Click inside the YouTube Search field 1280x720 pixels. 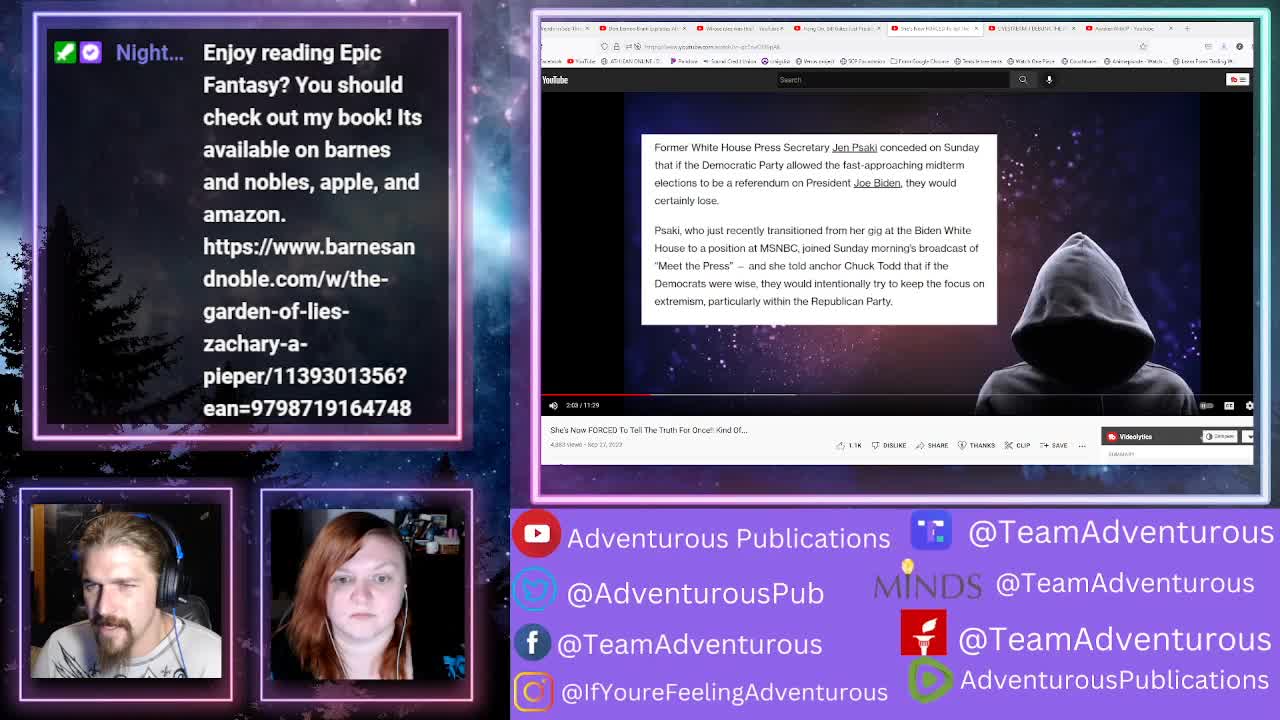click(893, 80)
